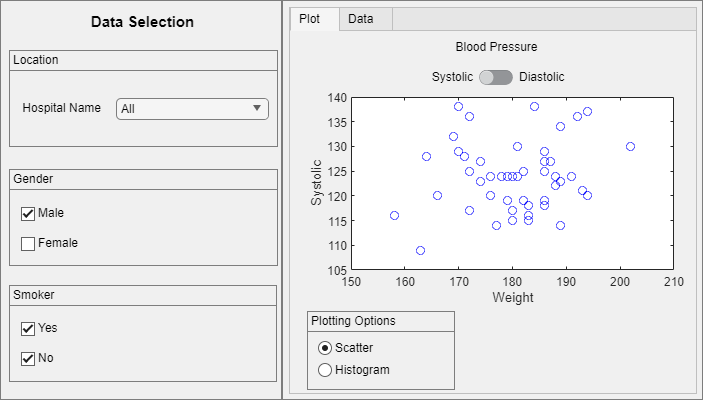
Task: Uncheck the Smoker No checkbox
Action: [28, 359]
